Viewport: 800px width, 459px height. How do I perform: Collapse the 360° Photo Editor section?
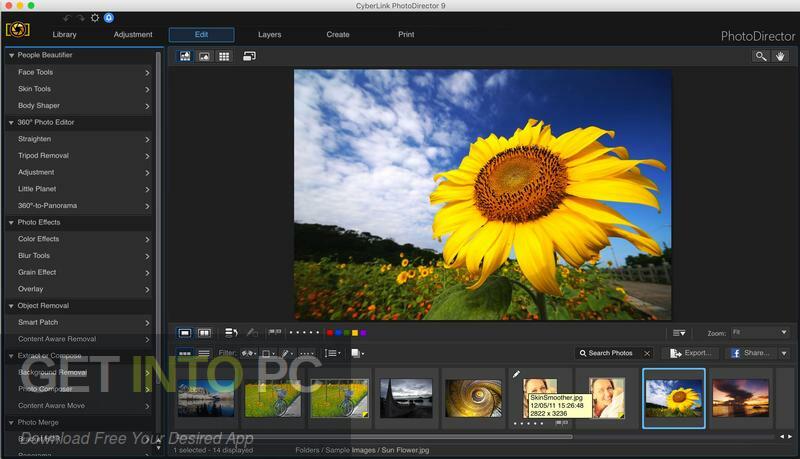coord(11,122)
